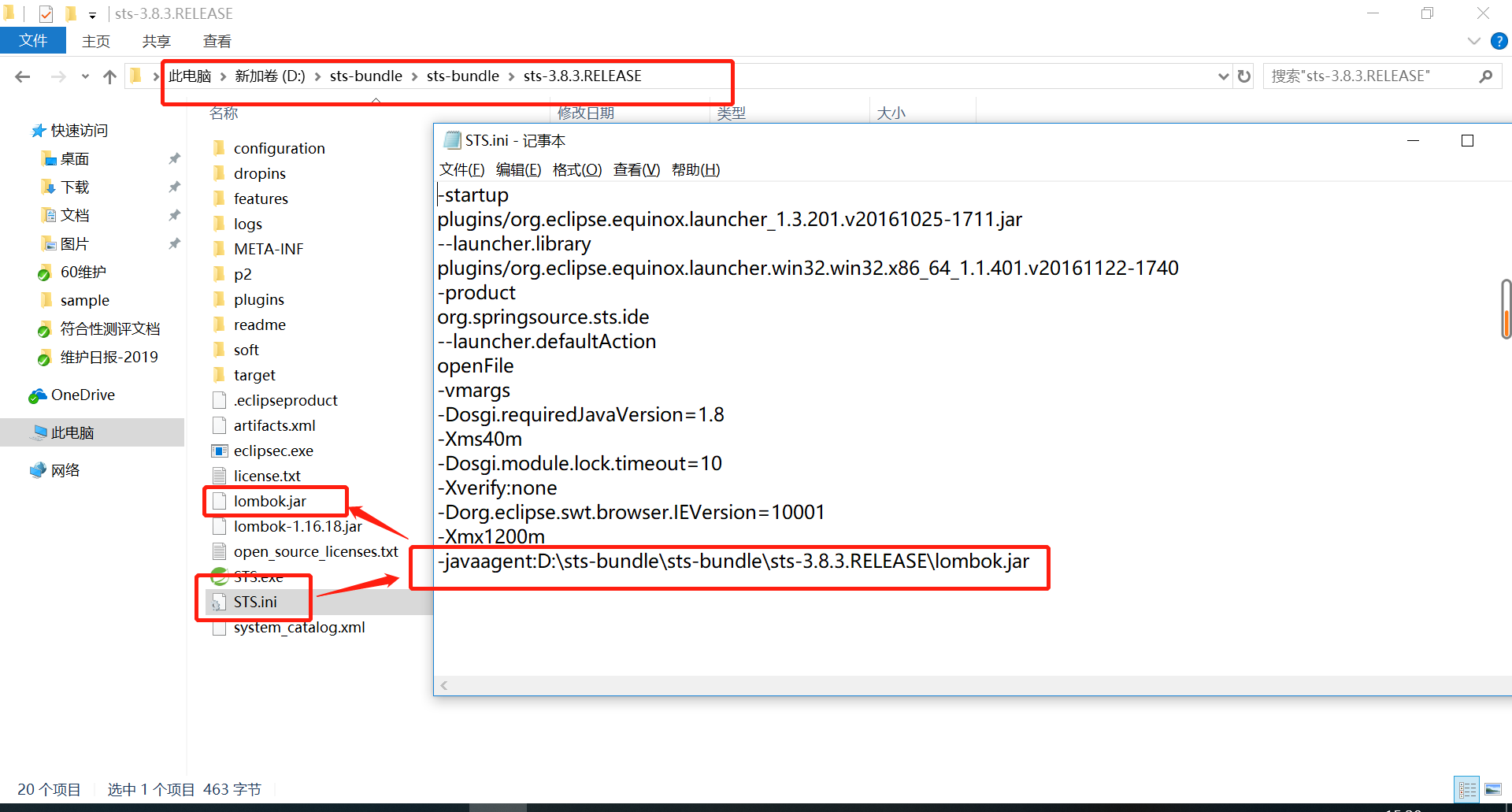Viewport: 1512px width, 812px height.
Task: Select the configuration folder icon
Action: pyautogui.click(x=219, y=148)
